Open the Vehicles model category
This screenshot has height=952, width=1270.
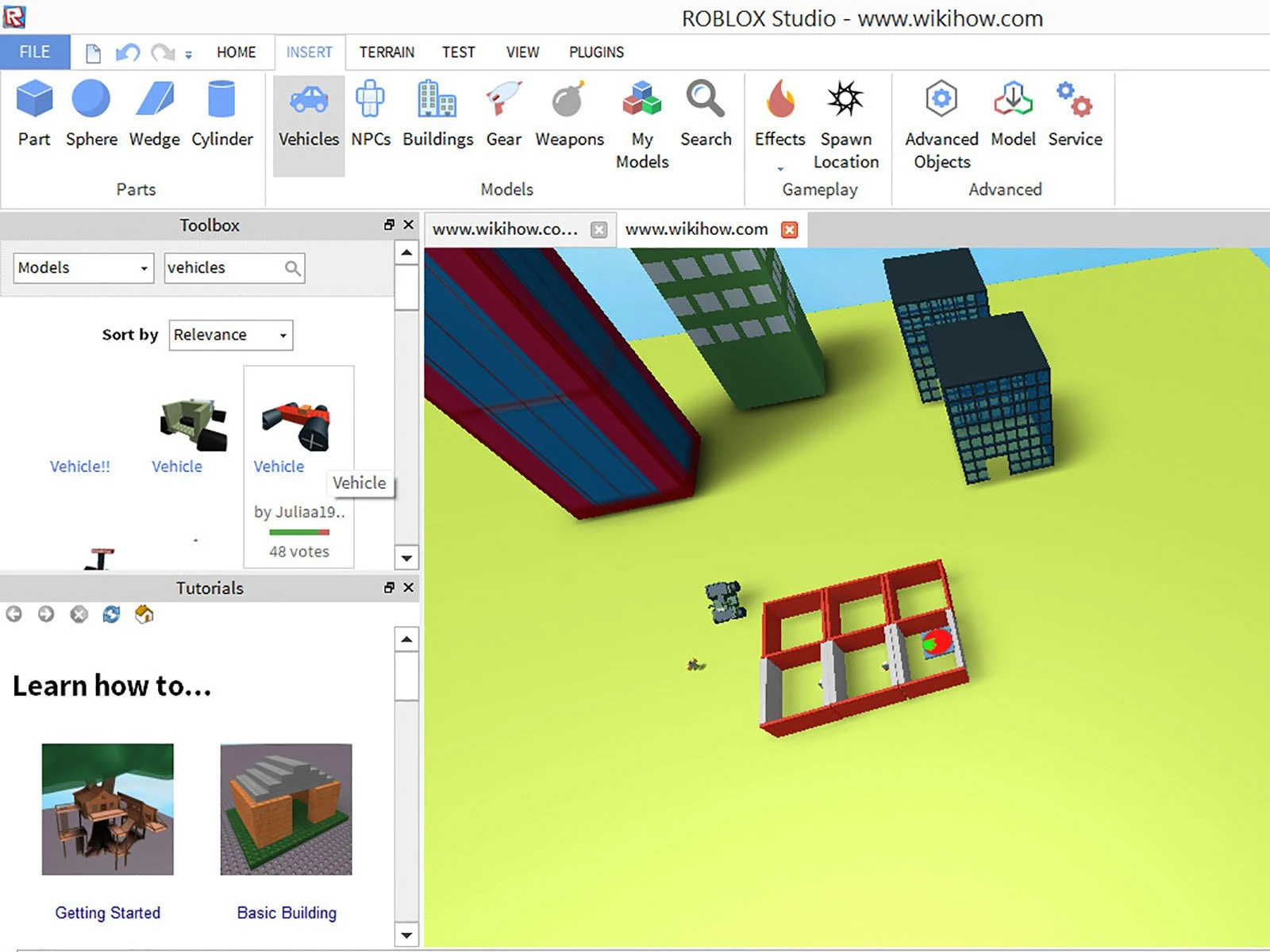tap(308, 115)
